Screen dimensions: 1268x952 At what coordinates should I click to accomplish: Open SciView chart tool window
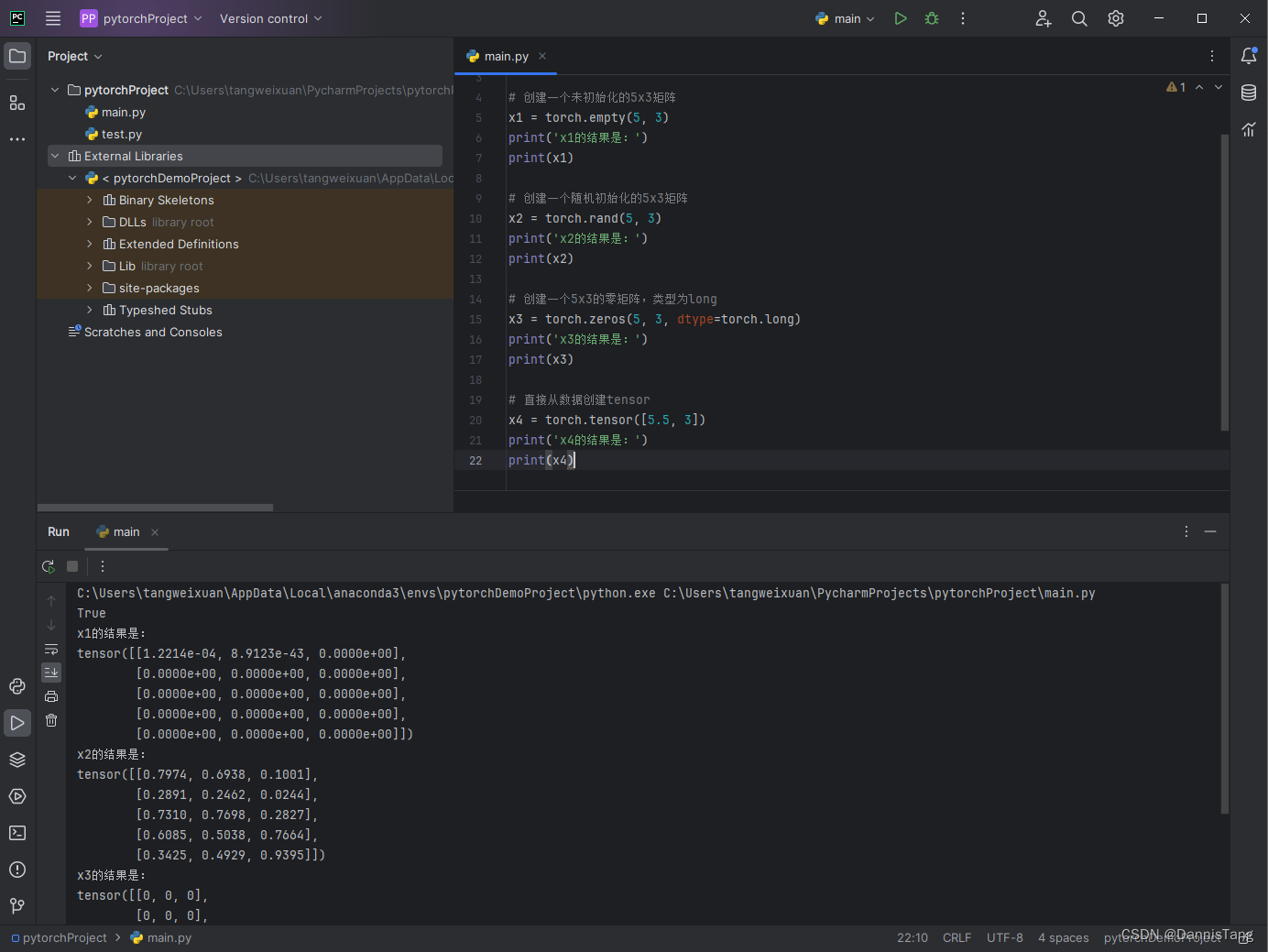point(1249,129)
